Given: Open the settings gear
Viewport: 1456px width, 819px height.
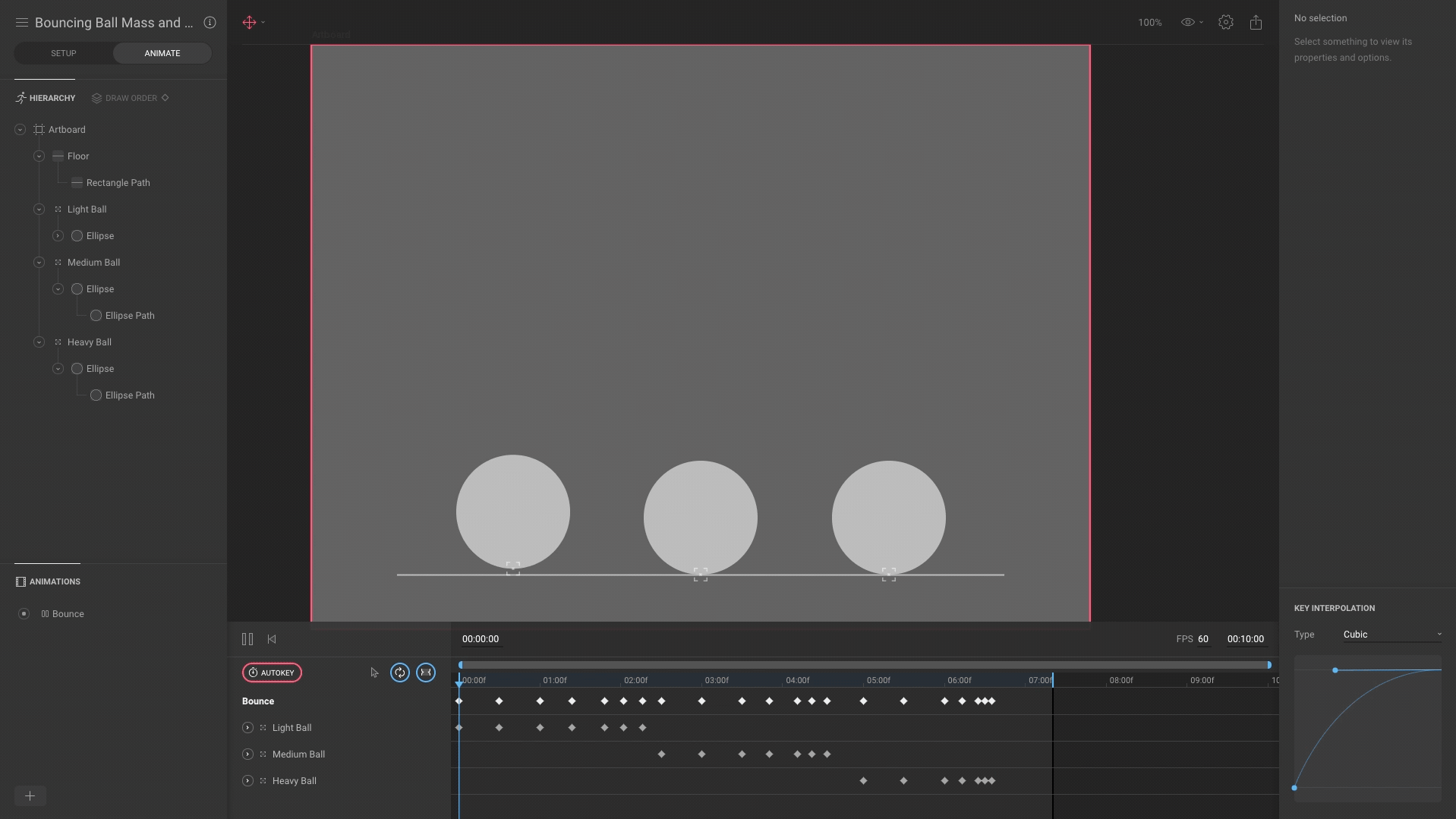Looking at the screenshot, I should [1225, 23].
